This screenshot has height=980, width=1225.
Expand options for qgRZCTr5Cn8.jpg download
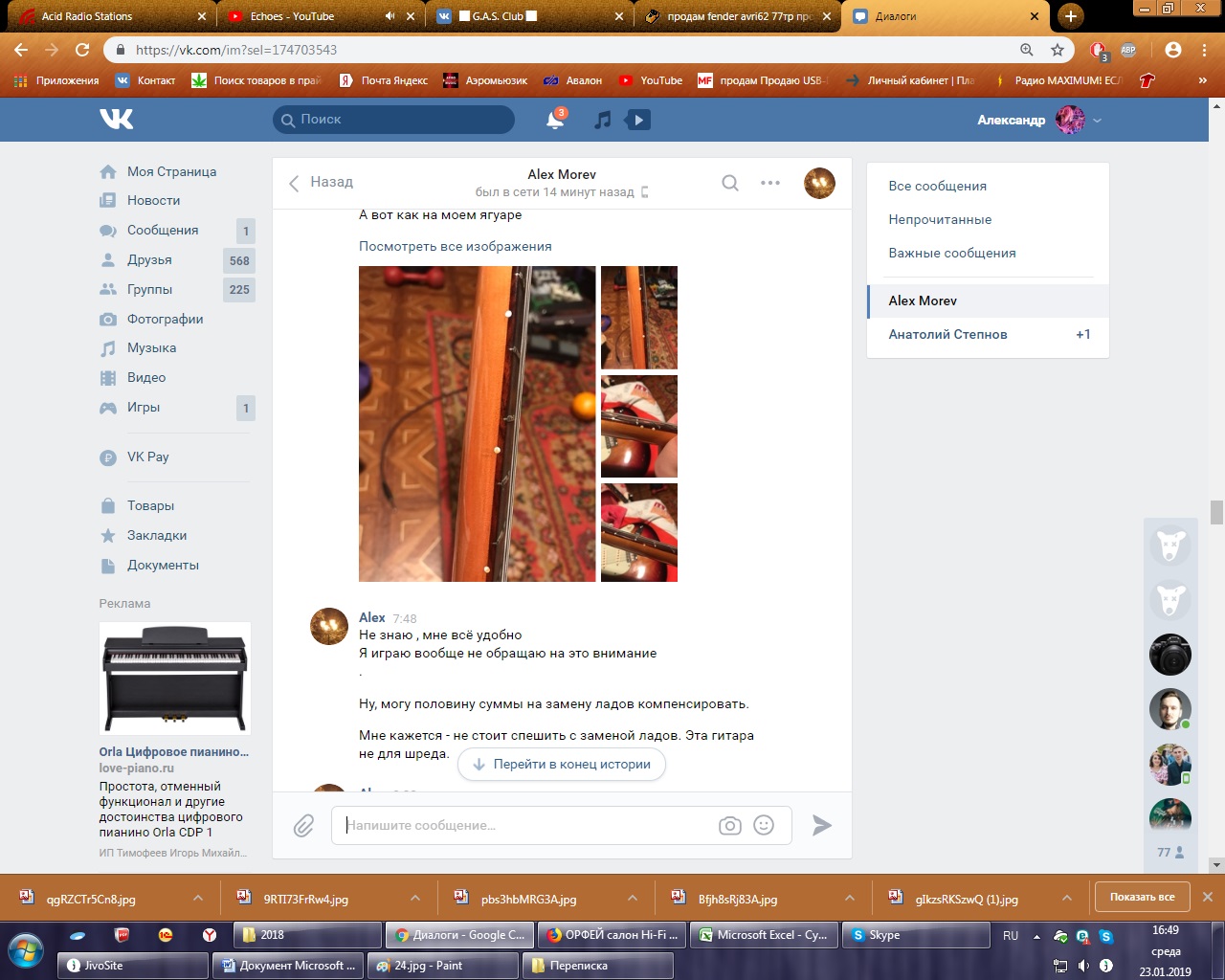point(198,898)
